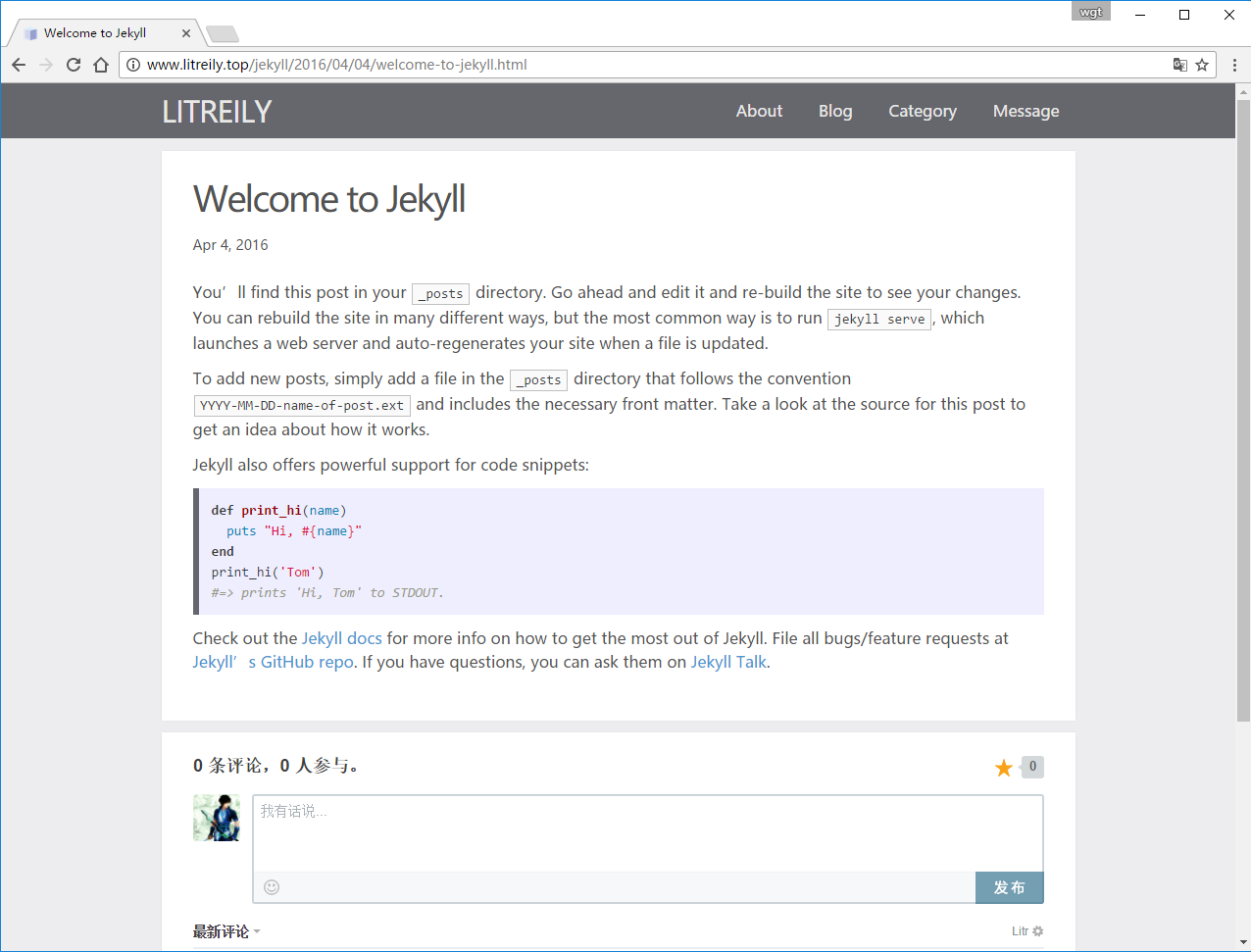Open the Message menu item
1251x952 pixels.
point(1026,111)
